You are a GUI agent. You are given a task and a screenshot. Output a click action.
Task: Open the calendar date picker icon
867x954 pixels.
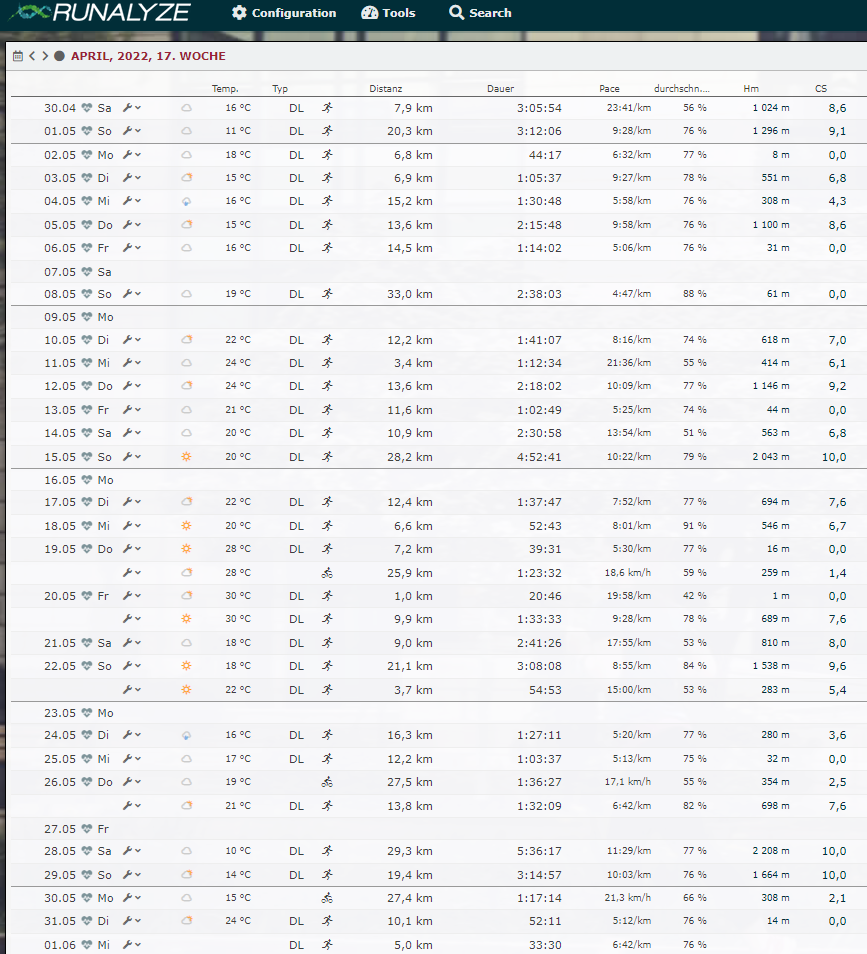[18, 56]
